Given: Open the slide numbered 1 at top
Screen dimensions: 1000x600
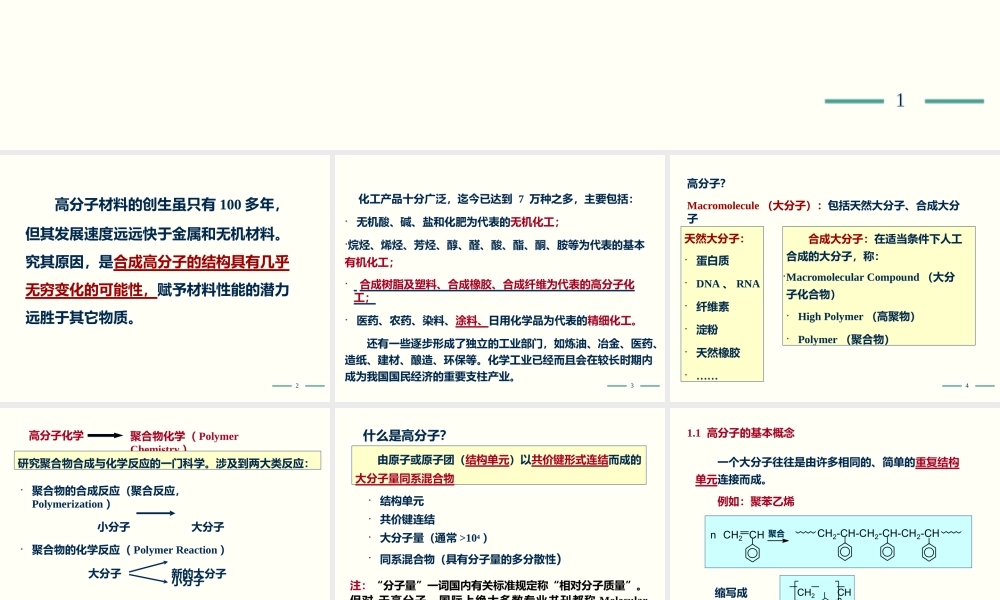Looking at the screenshot, I should point(500,75).
